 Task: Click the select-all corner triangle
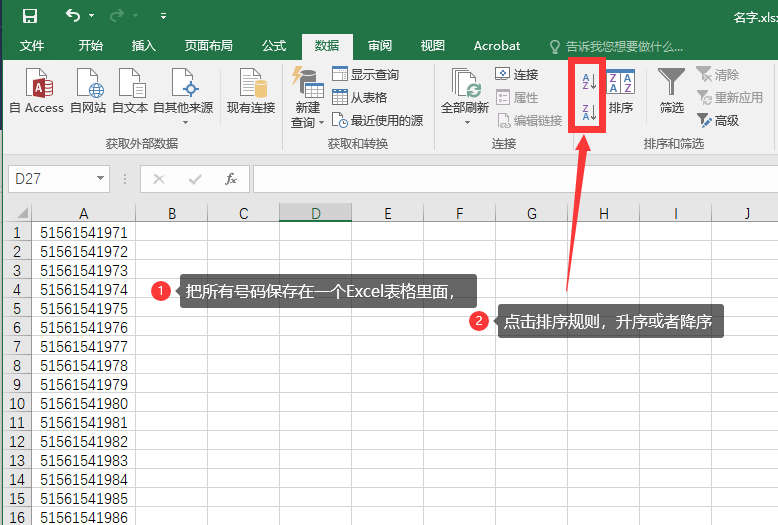pos(21,213)
